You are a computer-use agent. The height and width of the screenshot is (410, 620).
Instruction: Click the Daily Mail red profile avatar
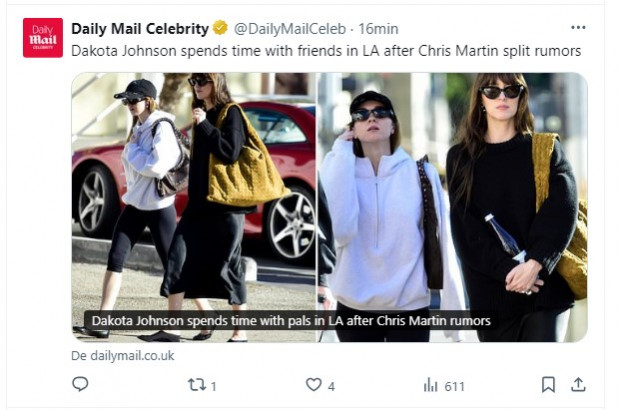(43, 38)
